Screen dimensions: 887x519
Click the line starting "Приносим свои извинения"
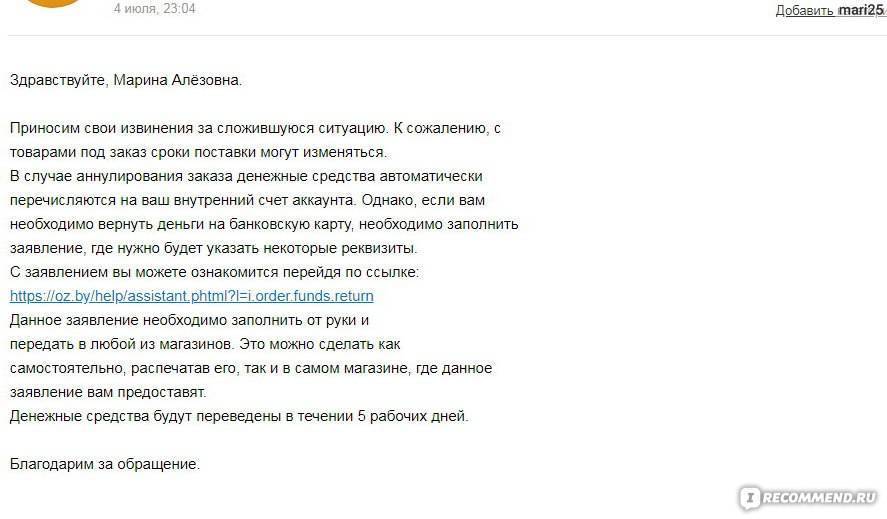254,128
